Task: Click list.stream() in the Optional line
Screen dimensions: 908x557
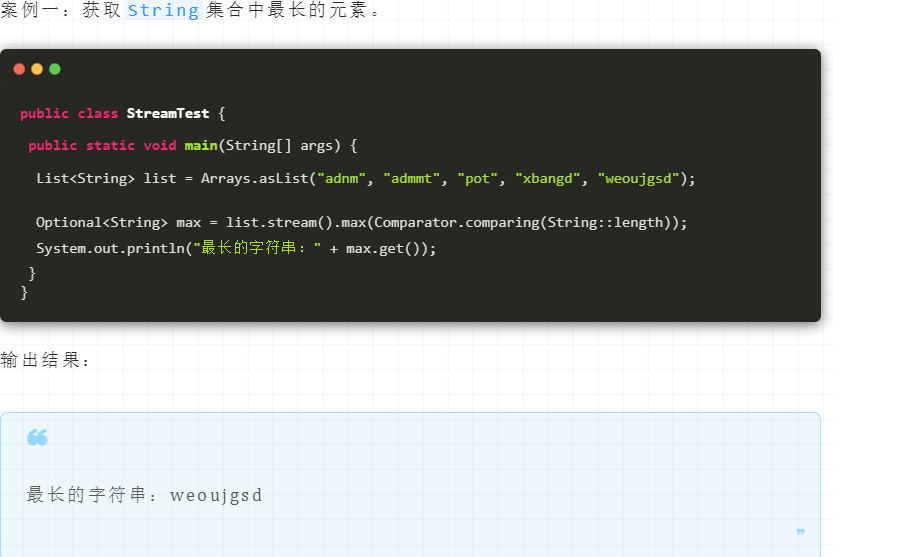Action: click(279, 222)
